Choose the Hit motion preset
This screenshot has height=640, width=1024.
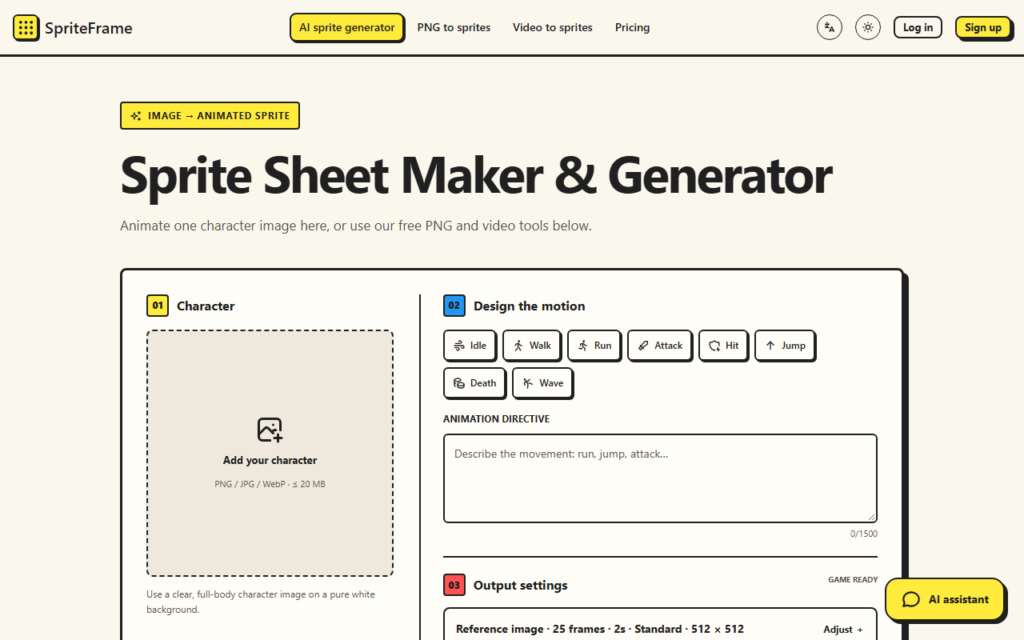[723, 345]
